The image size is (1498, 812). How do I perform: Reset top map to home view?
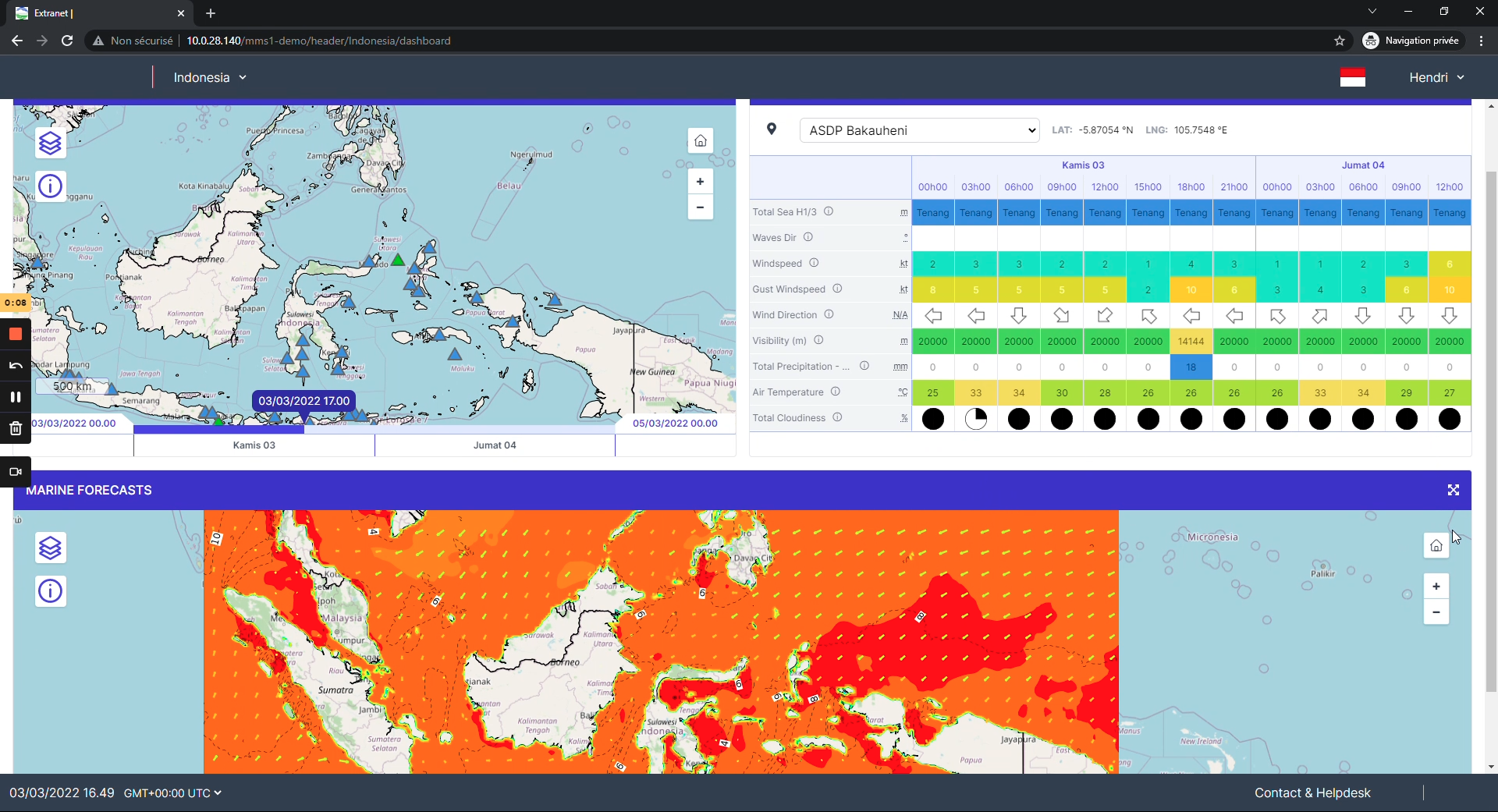[700, 141]
